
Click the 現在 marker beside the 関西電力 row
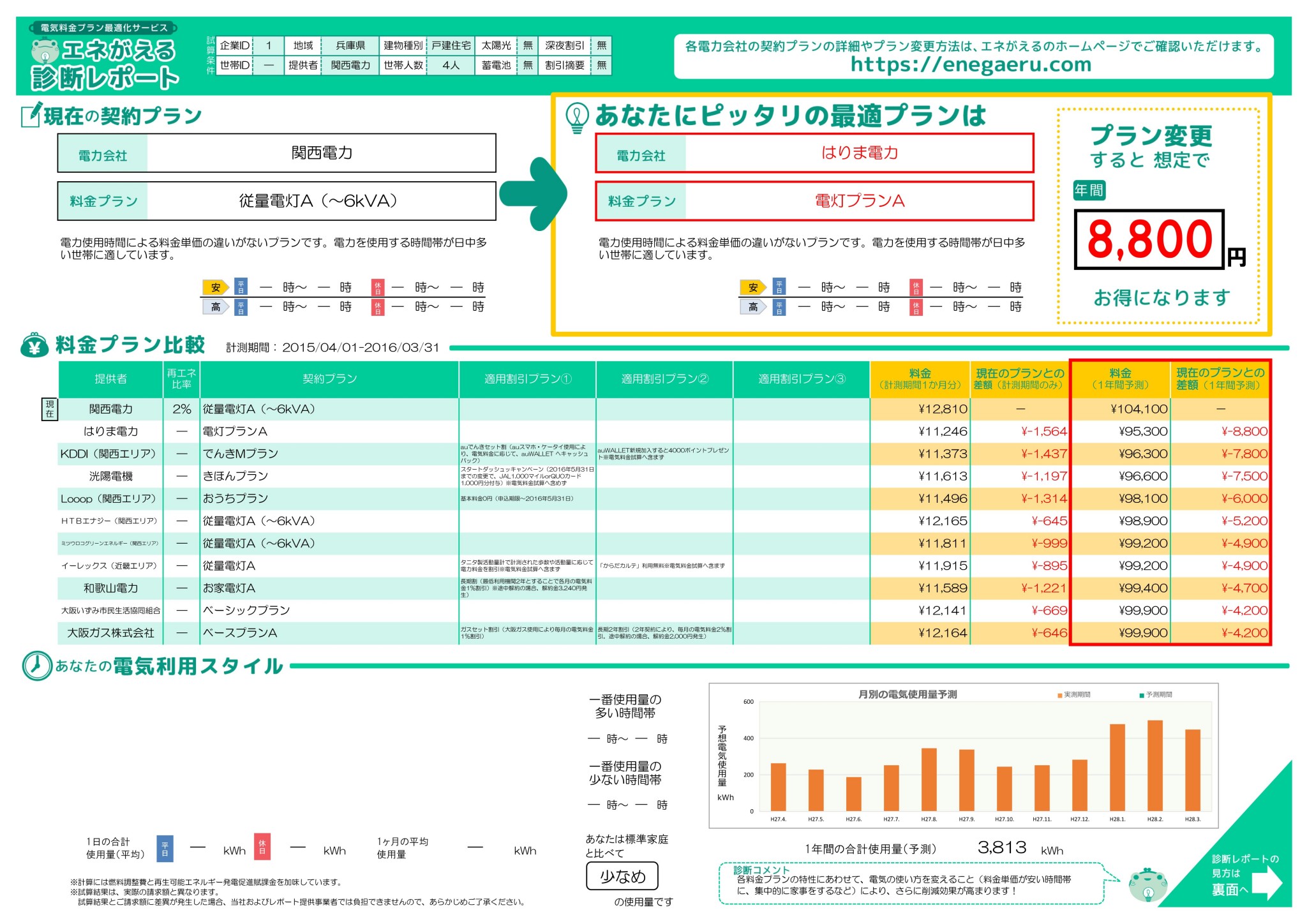50,409
